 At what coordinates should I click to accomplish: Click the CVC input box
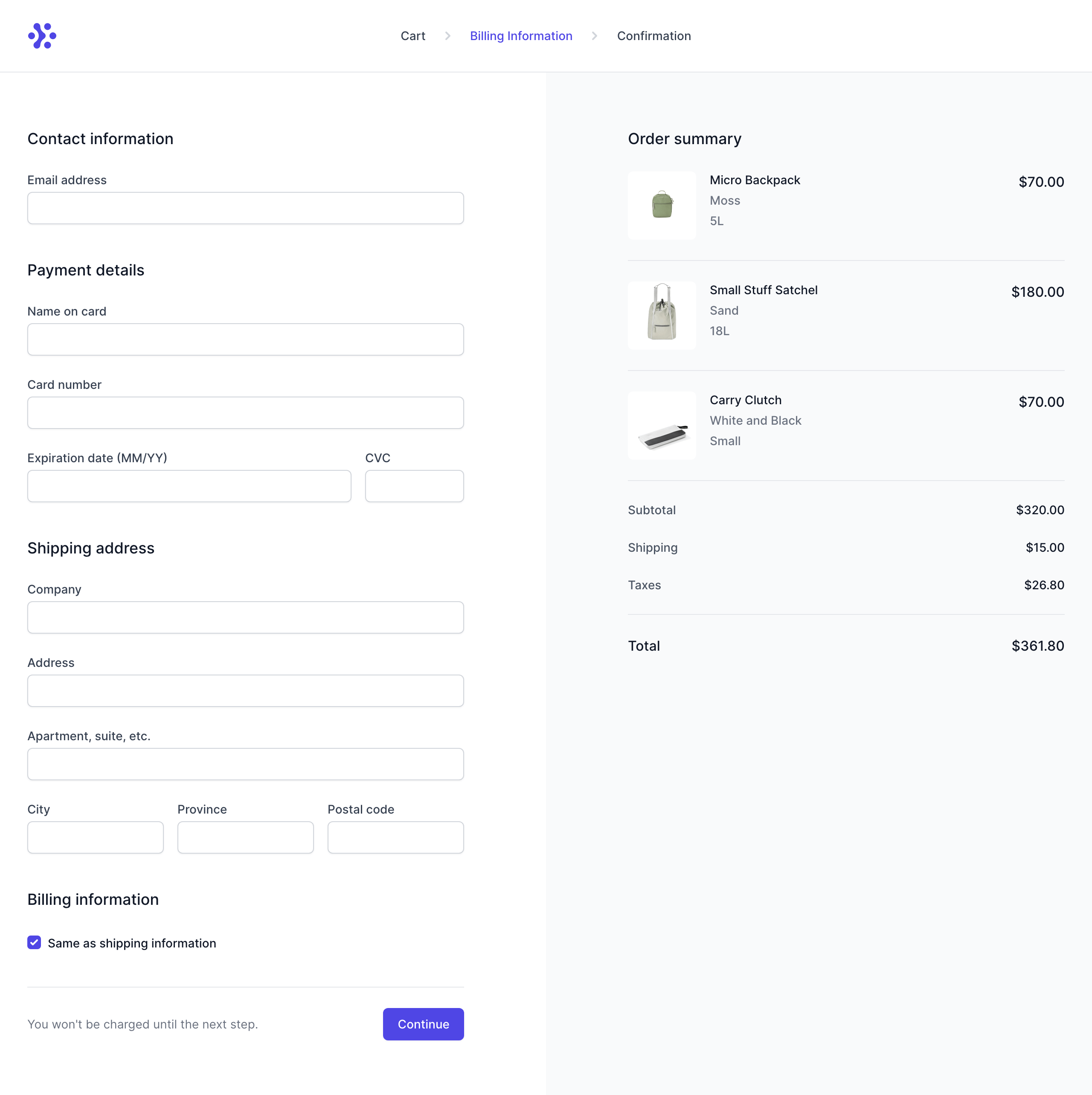(414, 486)
